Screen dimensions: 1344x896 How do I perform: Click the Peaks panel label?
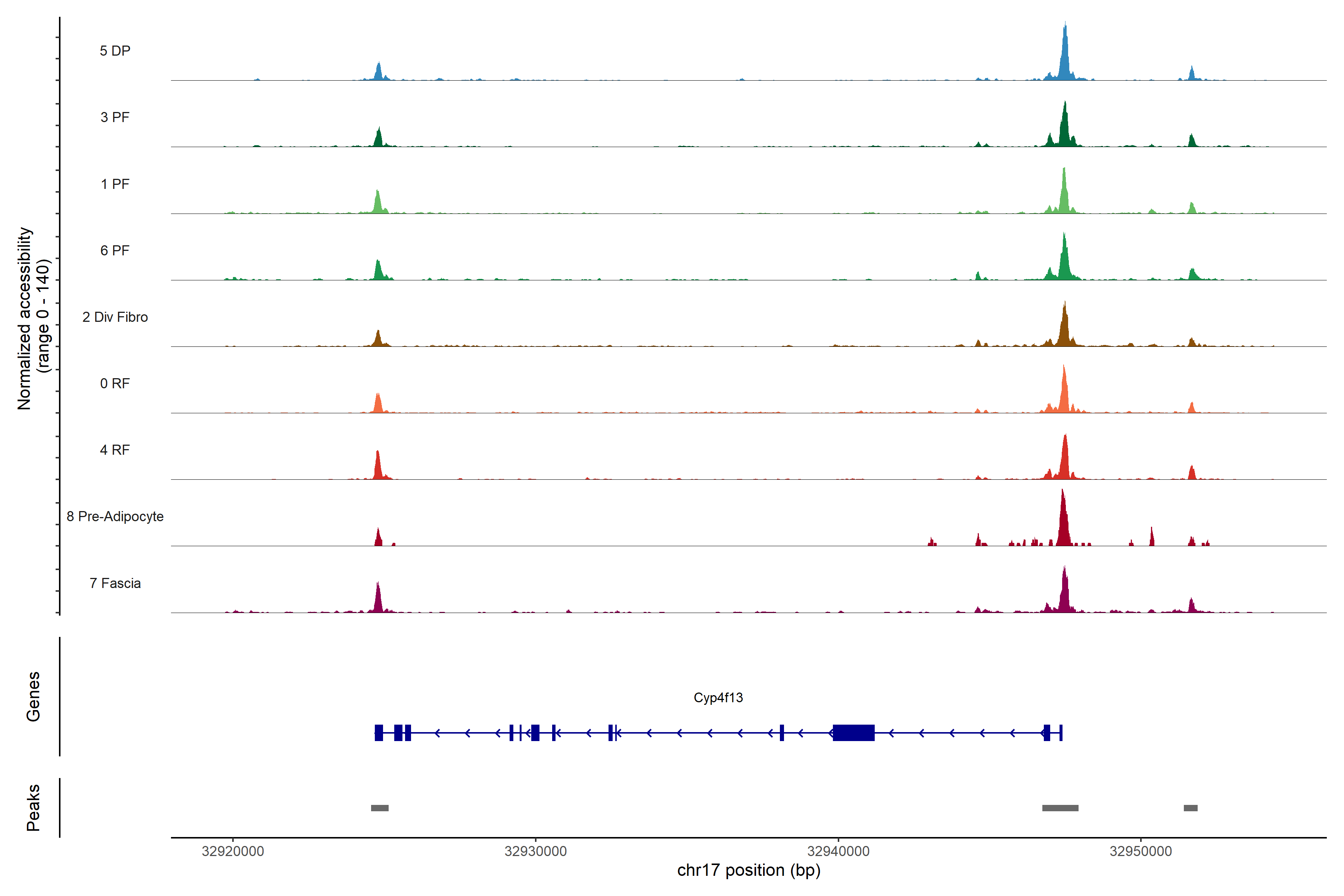33,807
